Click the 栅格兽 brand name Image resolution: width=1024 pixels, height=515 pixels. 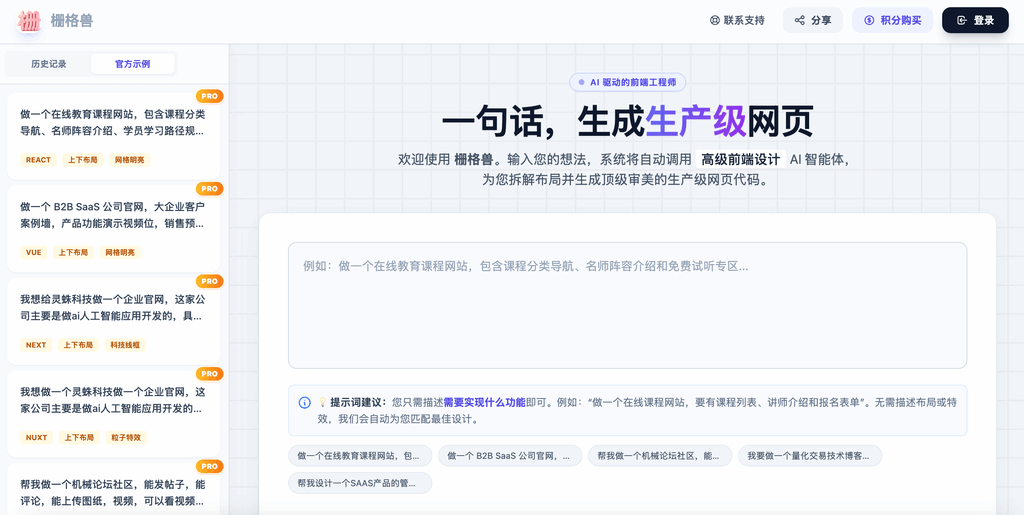click(72, 21)
